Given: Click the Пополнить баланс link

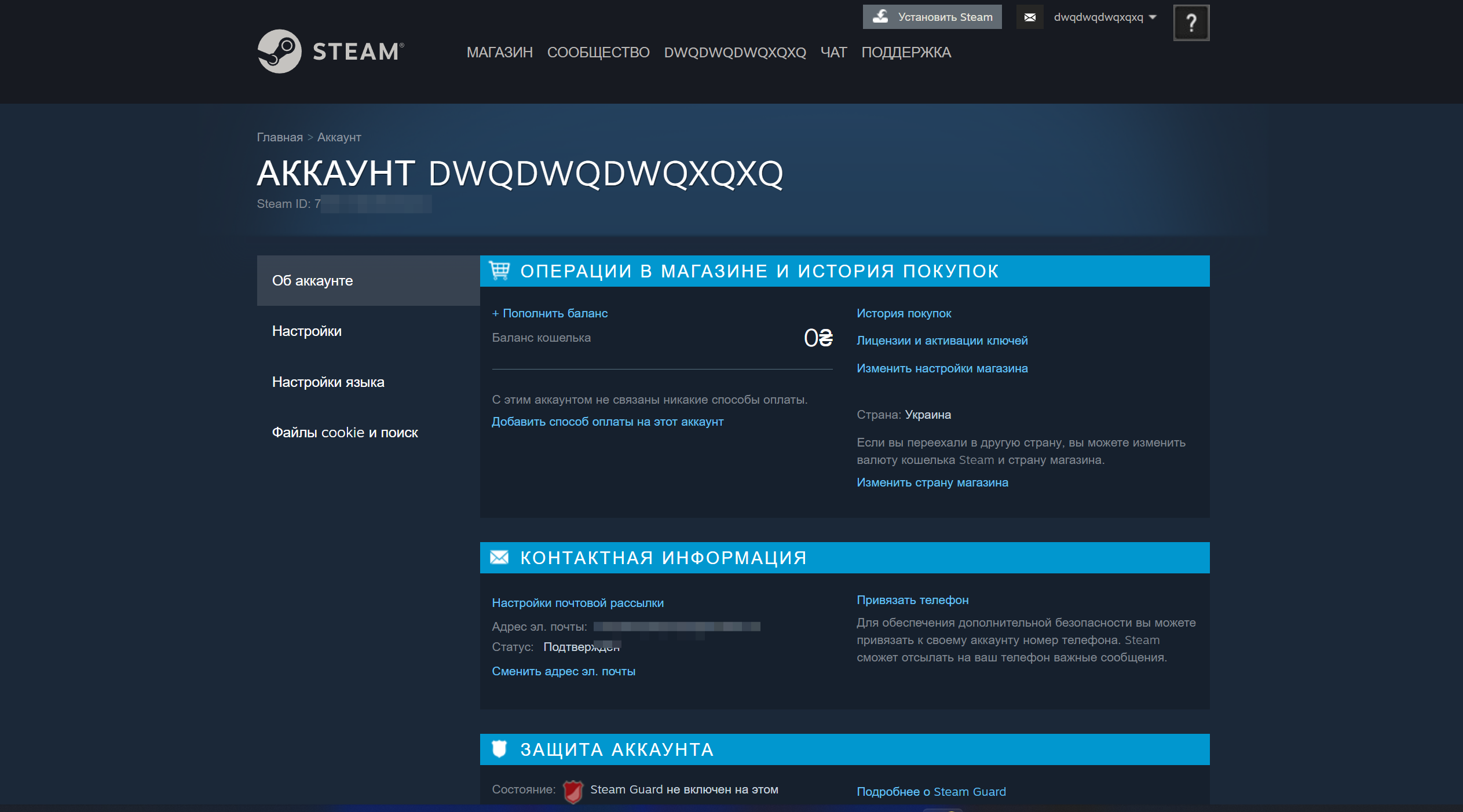Looking at the screenshot, I should tap(550, 313).
